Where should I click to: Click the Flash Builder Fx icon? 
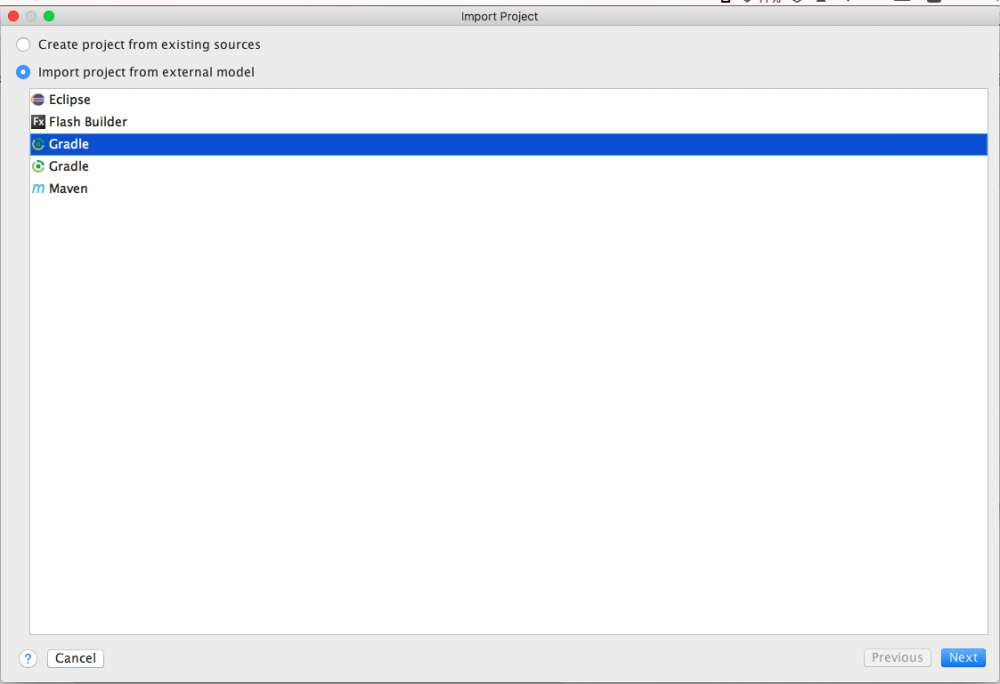pyautogui.click(x=38, y=122)
